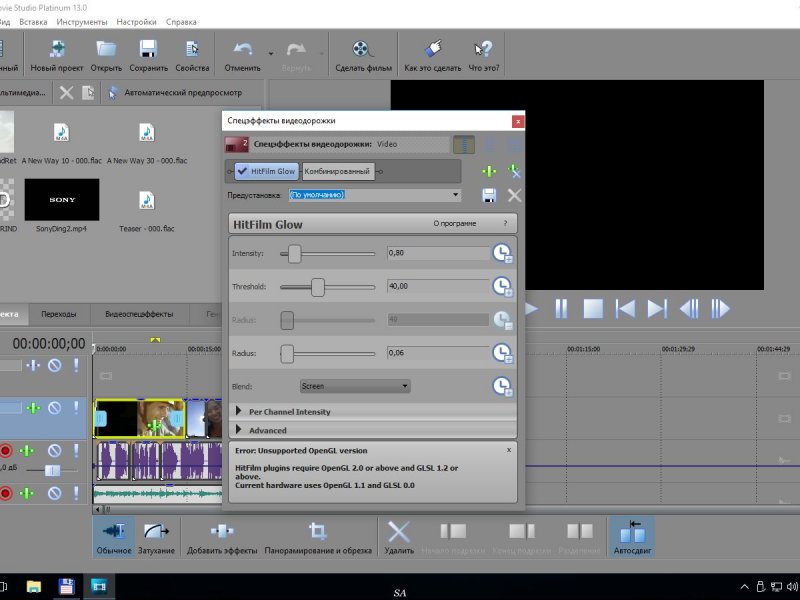Viewport: 800px width, 600px height.
Task: Open File Explorer from the taskbar
Action: (34, 586)
